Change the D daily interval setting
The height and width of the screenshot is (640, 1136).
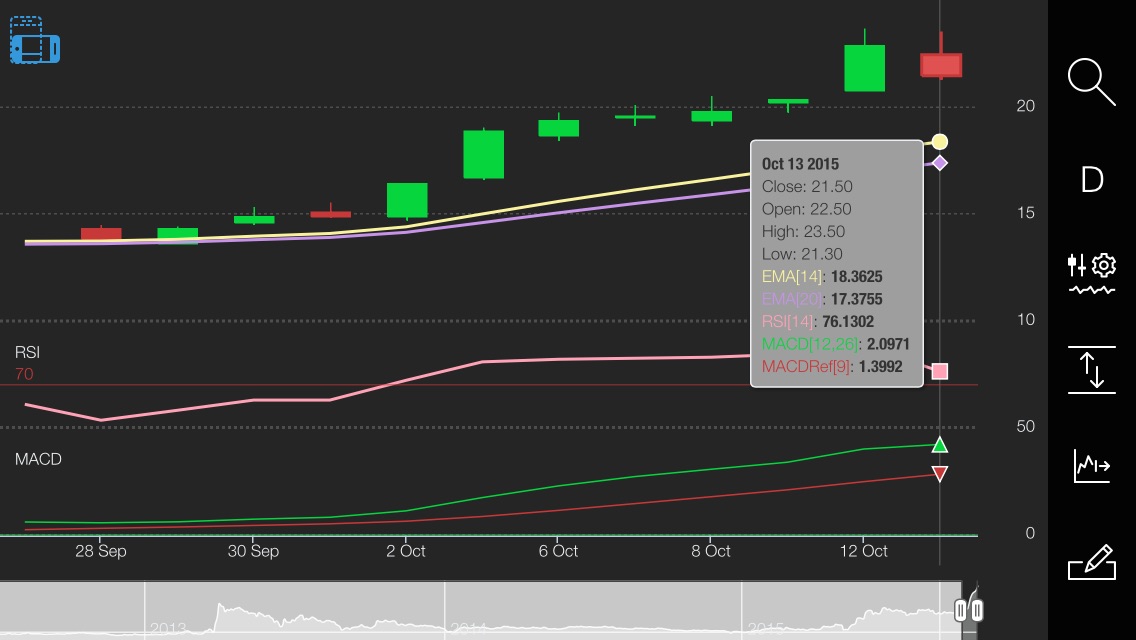[x=1091, y=179]
